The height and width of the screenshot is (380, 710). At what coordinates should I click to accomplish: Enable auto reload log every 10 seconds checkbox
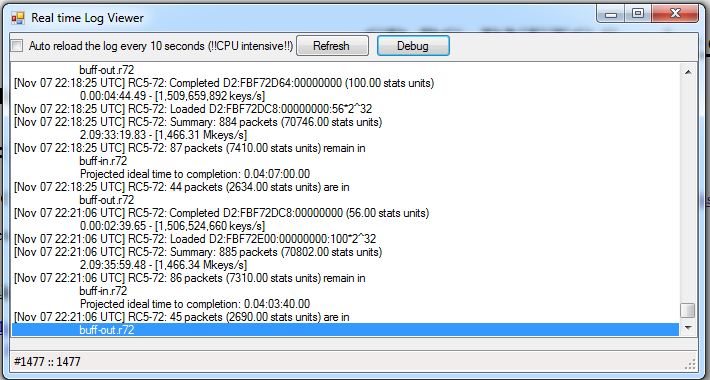17,46
